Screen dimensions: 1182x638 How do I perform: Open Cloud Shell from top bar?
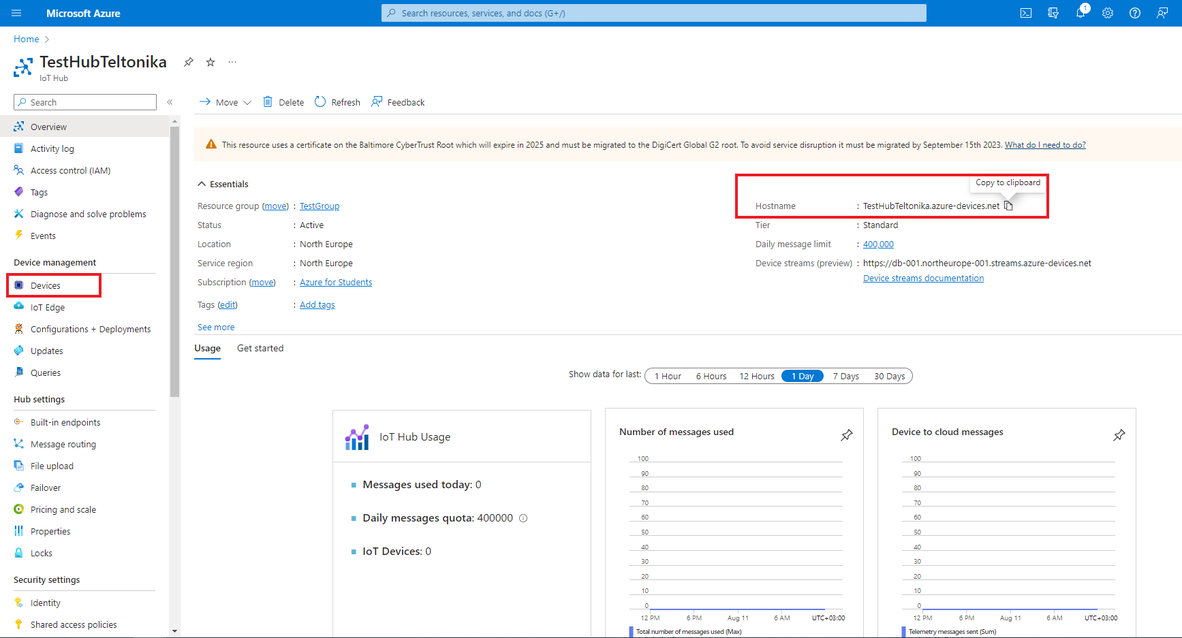(1026, 13)
